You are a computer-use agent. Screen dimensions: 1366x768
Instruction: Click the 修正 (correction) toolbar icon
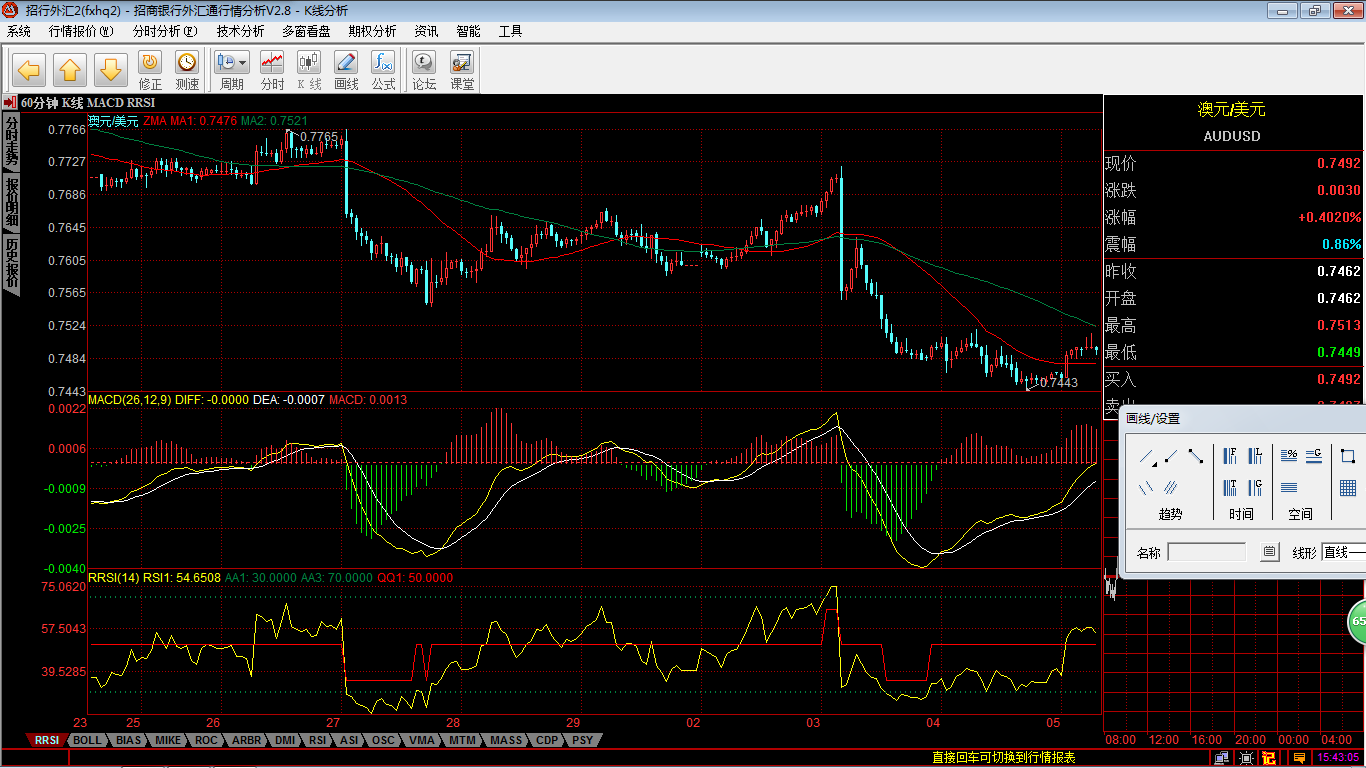tap(150, 71)
